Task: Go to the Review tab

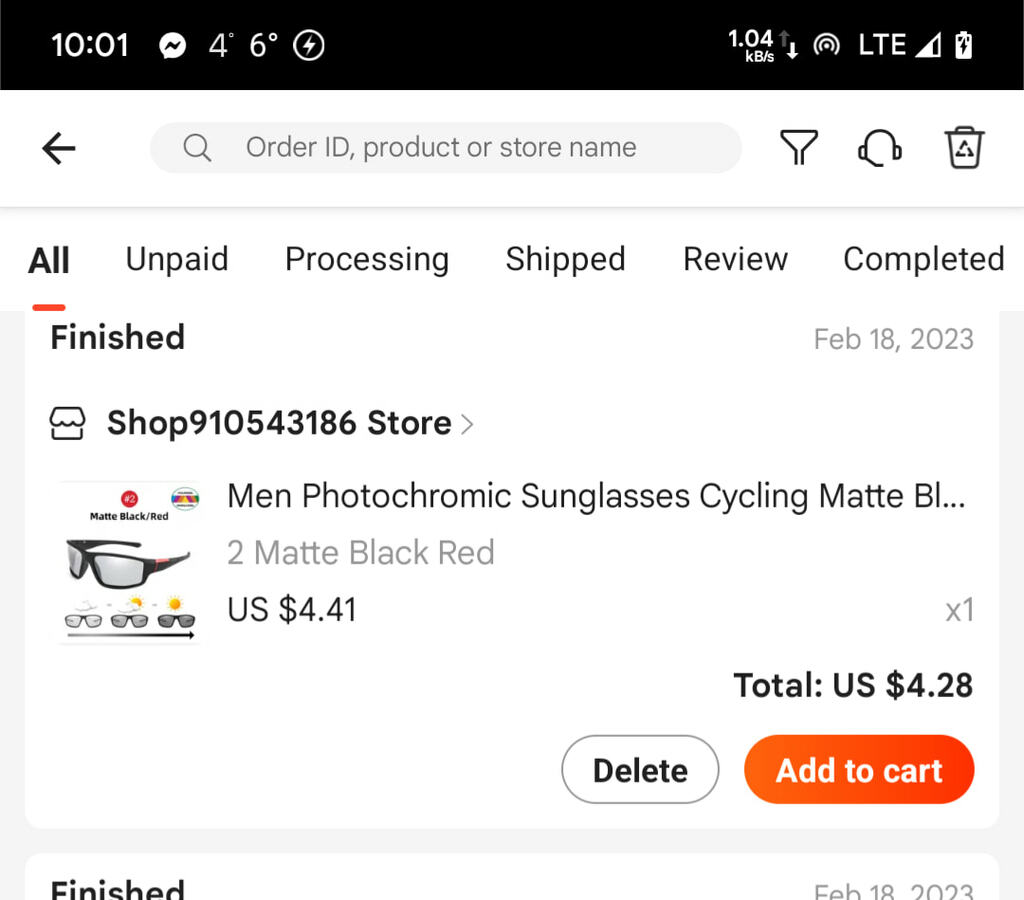Action: coord(735,259)
